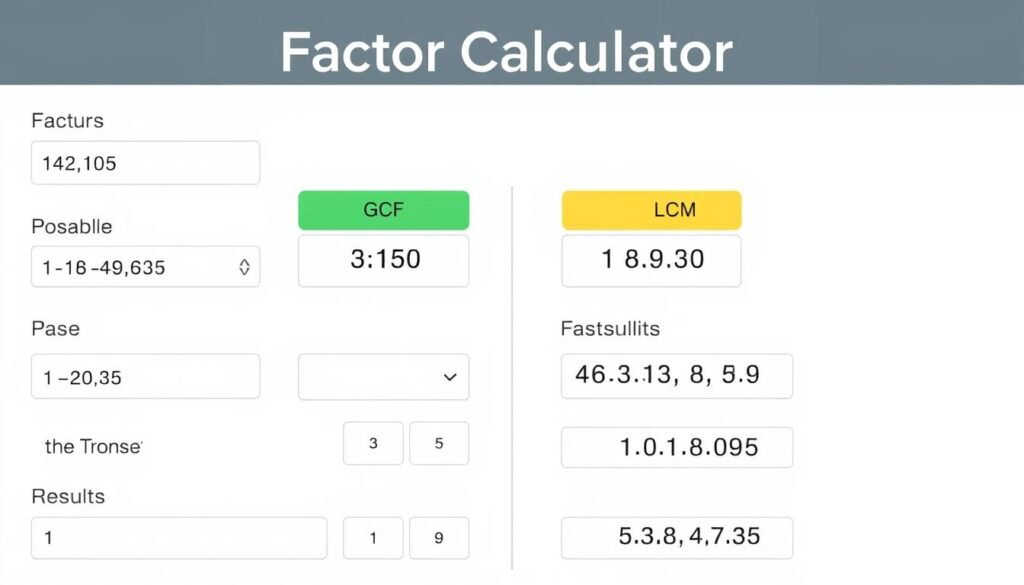Open the empty dropdown below GCF result
Screen dimensions: 1024x585
[383, 377]
